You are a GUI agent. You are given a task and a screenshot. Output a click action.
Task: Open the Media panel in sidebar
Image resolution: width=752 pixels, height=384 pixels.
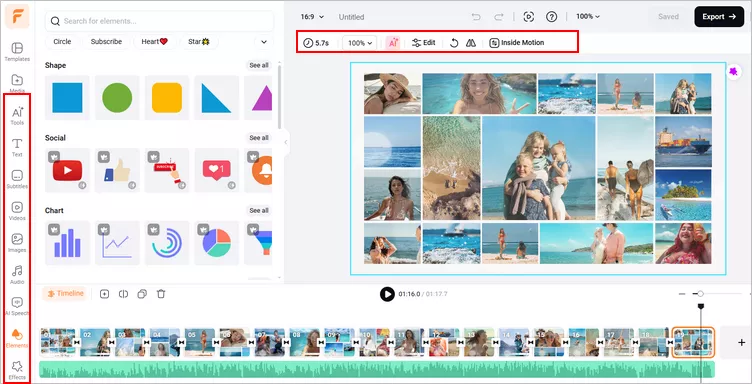(x=17, y=83)
